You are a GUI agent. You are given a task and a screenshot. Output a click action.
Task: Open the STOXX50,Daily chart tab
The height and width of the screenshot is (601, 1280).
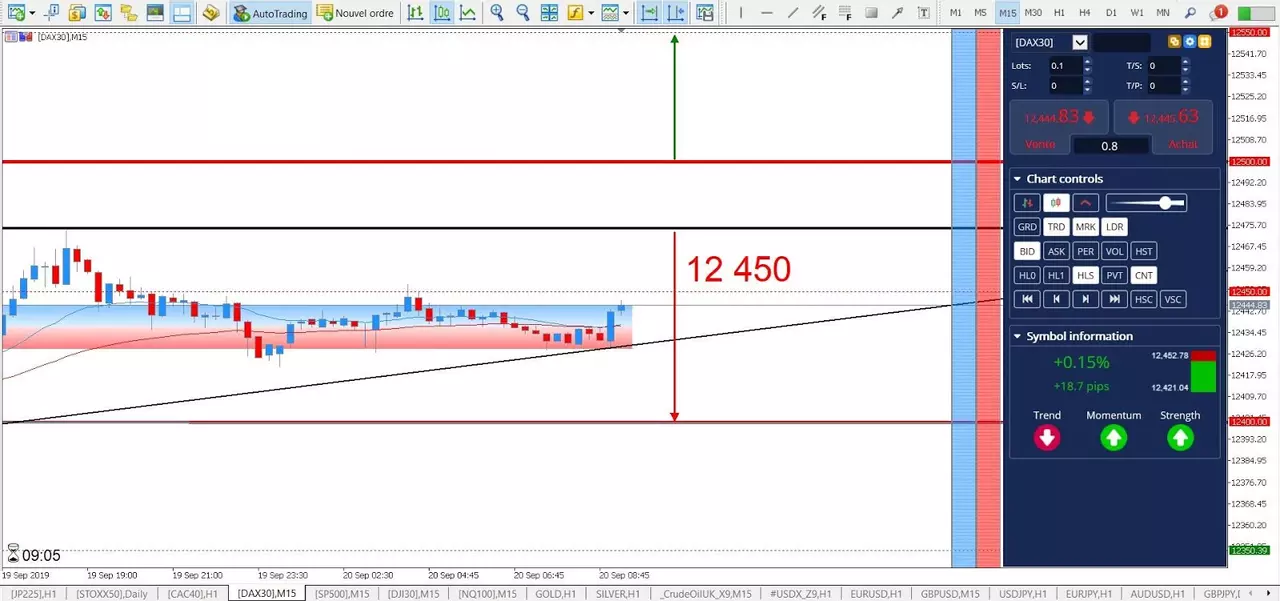coord(111,594)
